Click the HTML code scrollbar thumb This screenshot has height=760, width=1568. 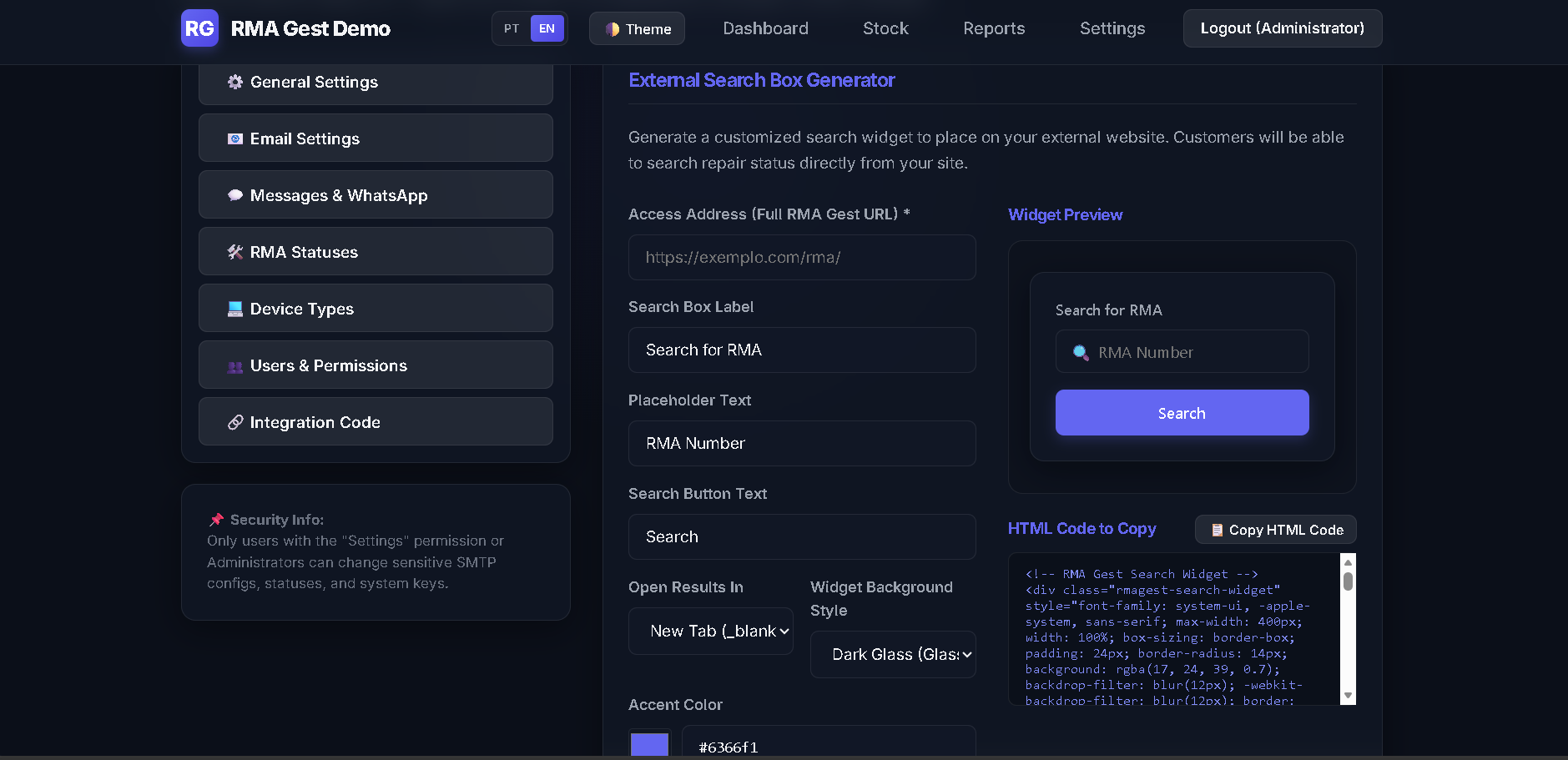[x=1348, y=581]
